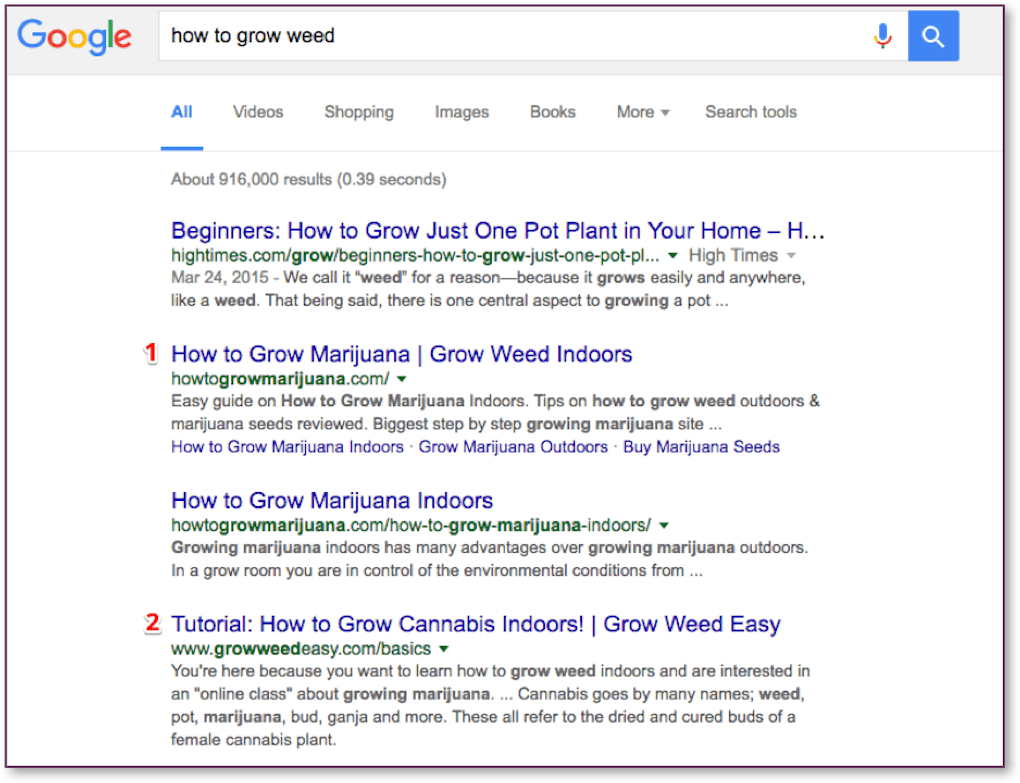Image resolution: width=1020 pixels, height=783 pixels.
Task: Select the Images tab
Action: click(x=462, y=112)
